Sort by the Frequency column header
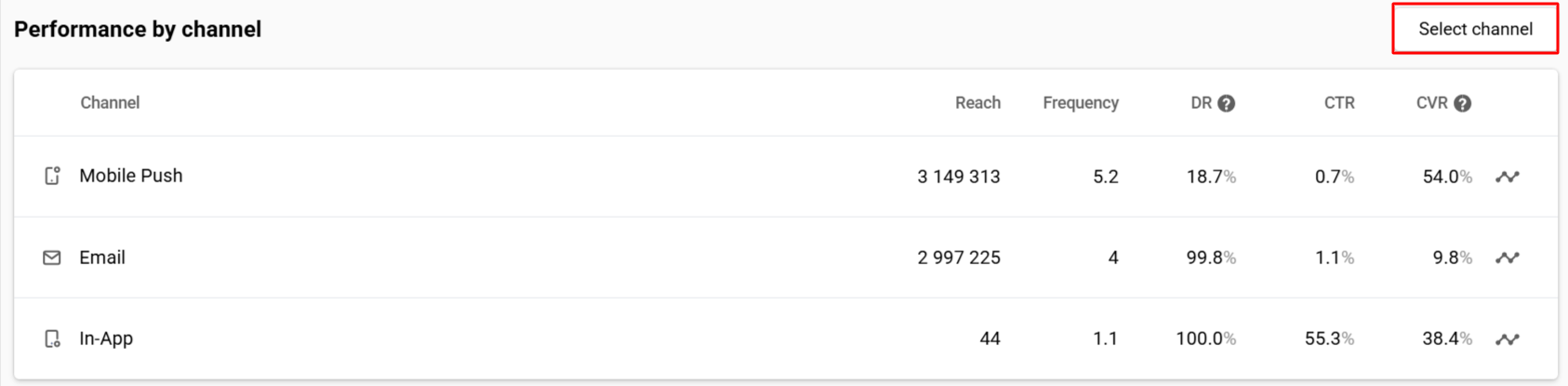This screenshot has height=386, width=1568. pyautogui.click(x=1081, y=103)
